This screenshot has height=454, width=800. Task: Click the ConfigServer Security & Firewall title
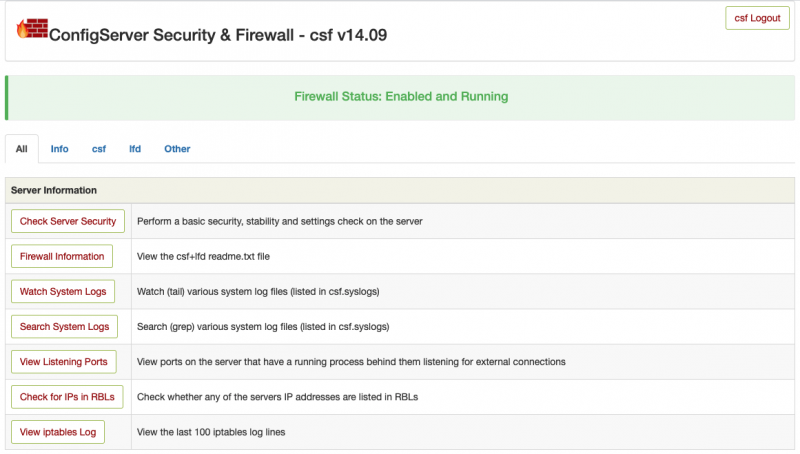[x=218, y=34]
